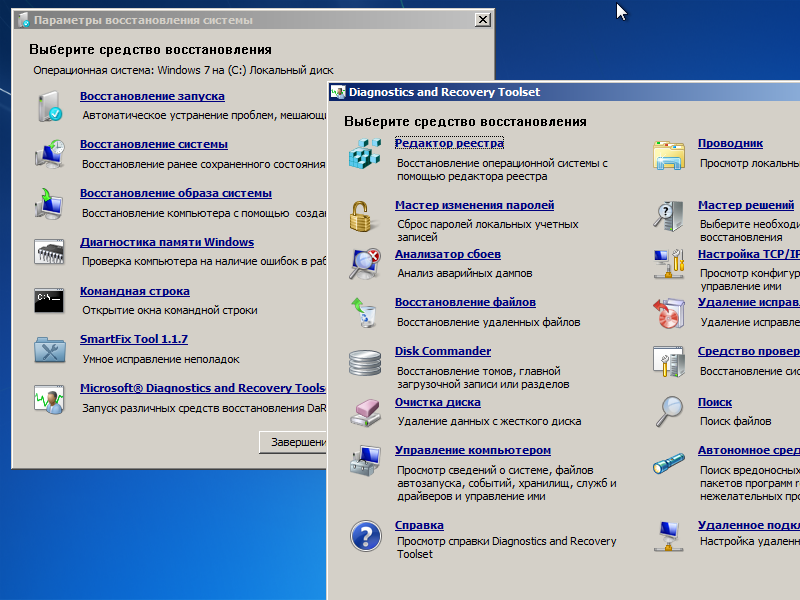Open Проводник link
This screenshot has height=600, width=800.
pos(730,143)
